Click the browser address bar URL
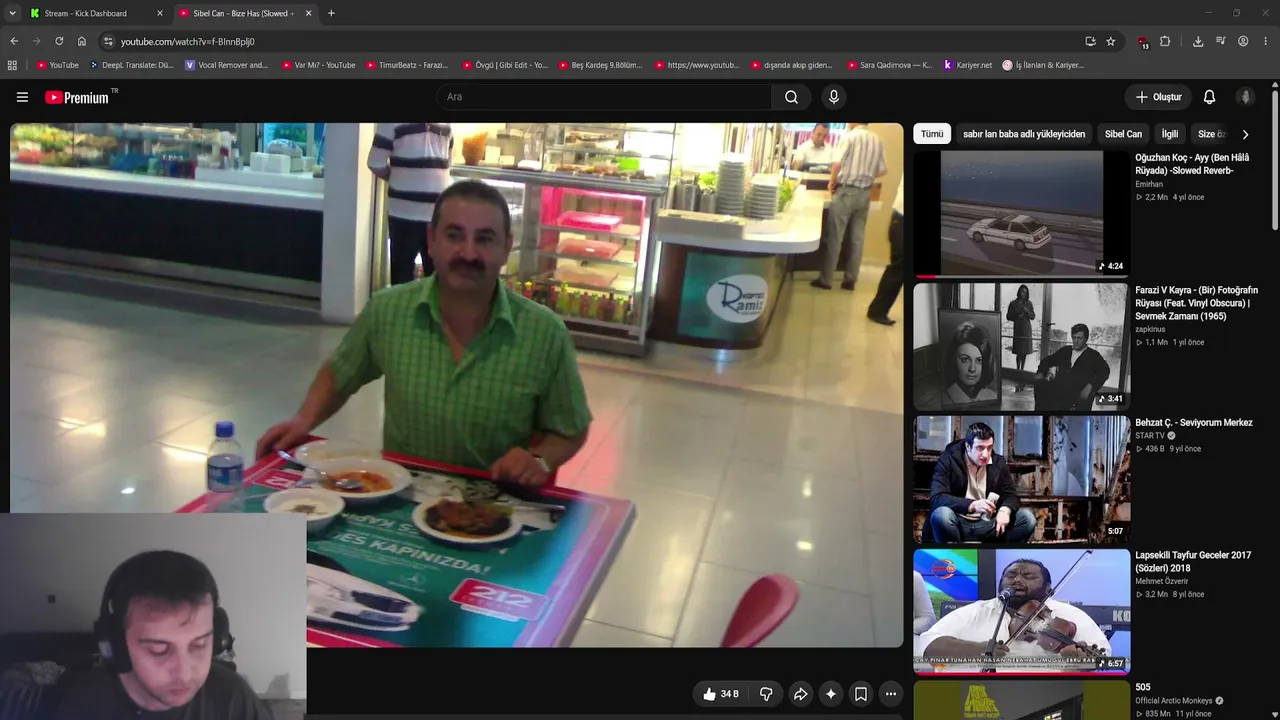 coord(188,41)
